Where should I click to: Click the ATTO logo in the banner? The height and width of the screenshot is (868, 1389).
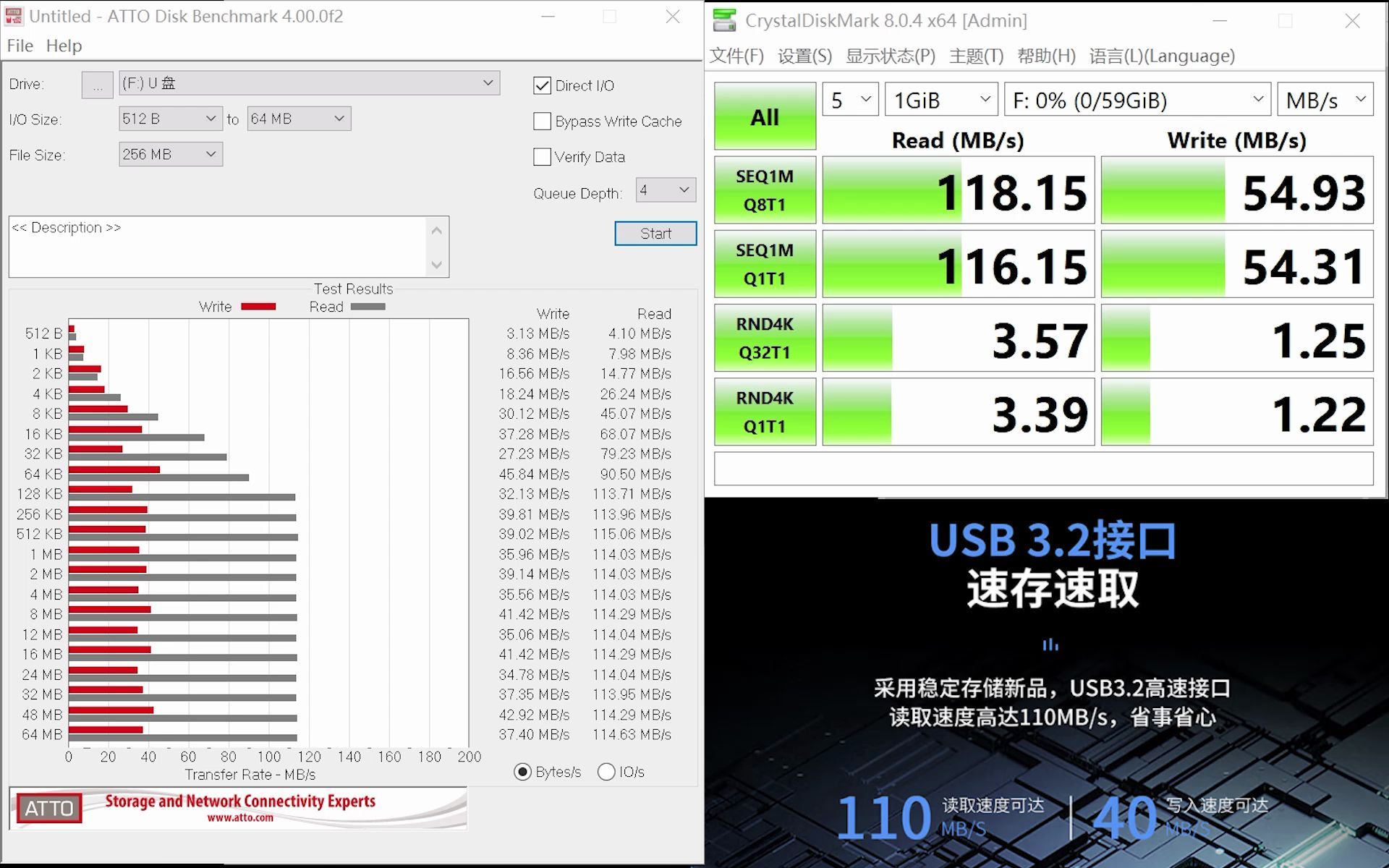coord(49,808)
